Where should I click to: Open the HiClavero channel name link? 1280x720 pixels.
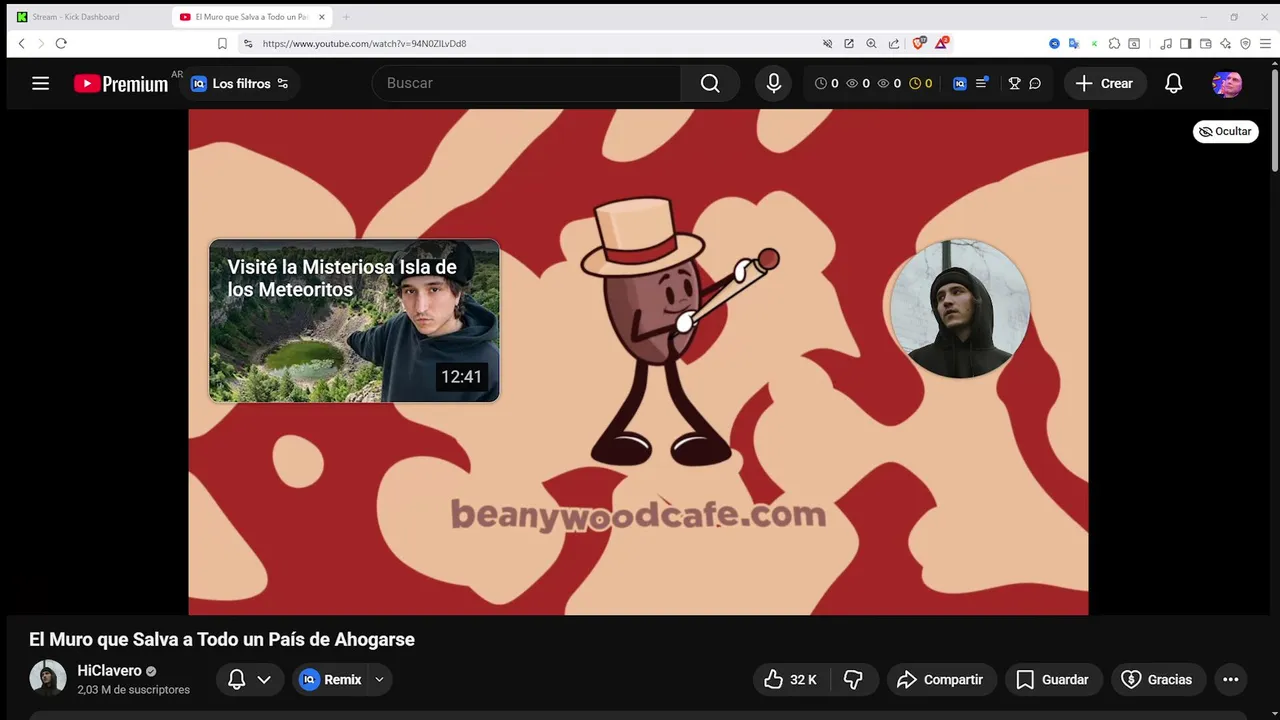(x=110, y=671)
